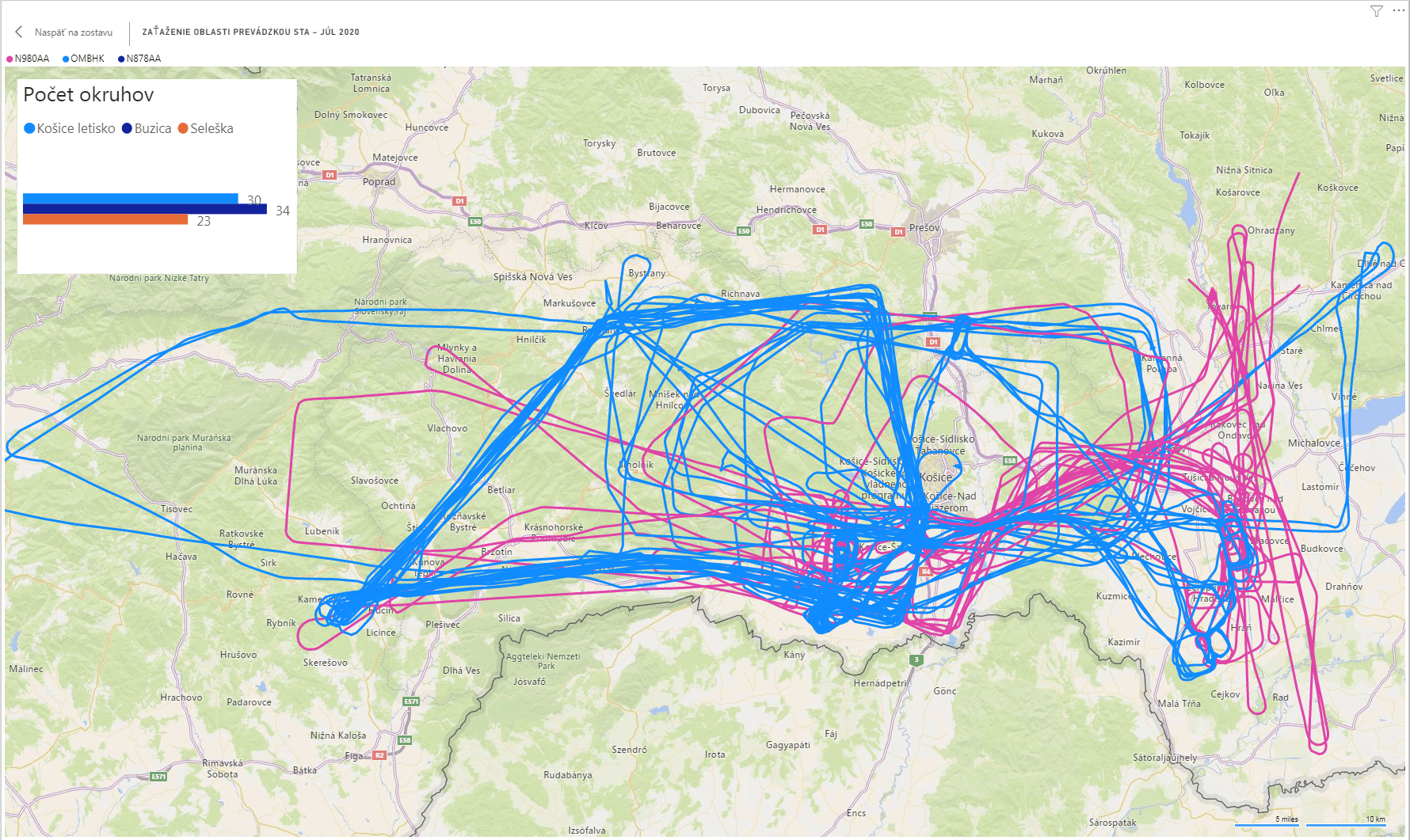Toggle the N980AA legend label
The width and height of the screenshot is (1410, 840).
coord(32,59)
